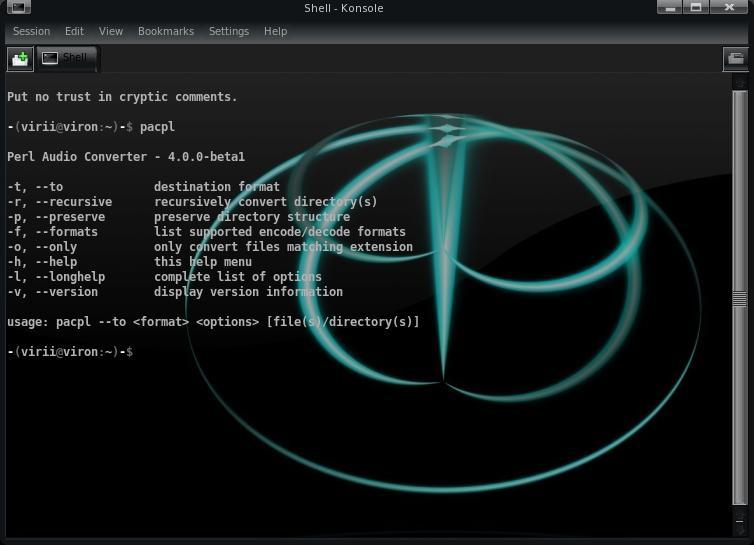Select the Shell tab
This screenshot has width=754, height=545.
pos(66,58)
